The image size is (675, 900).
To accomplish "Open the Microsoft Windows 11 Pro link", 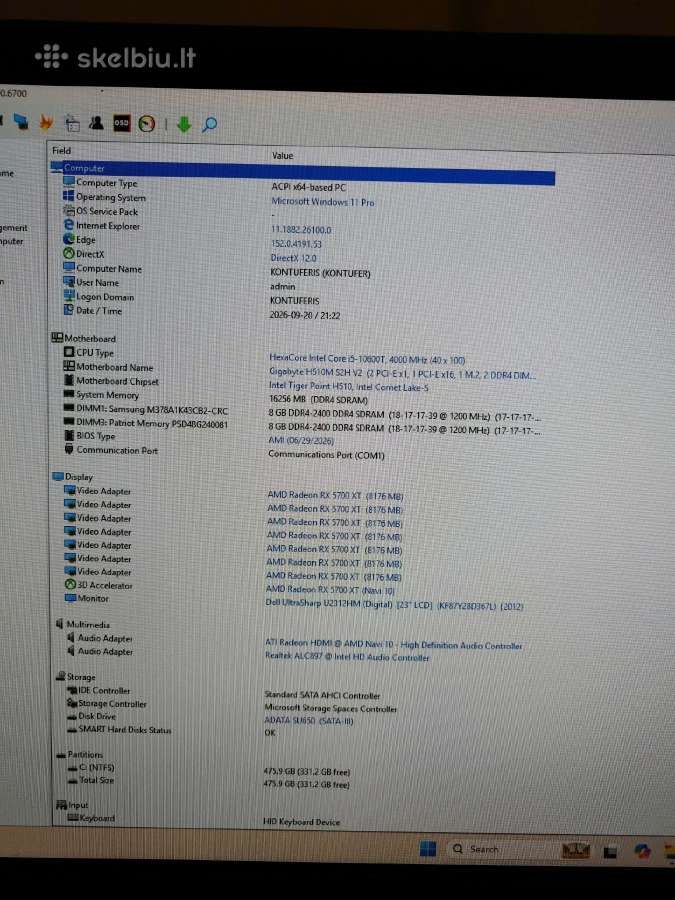I will pos(323,202).
